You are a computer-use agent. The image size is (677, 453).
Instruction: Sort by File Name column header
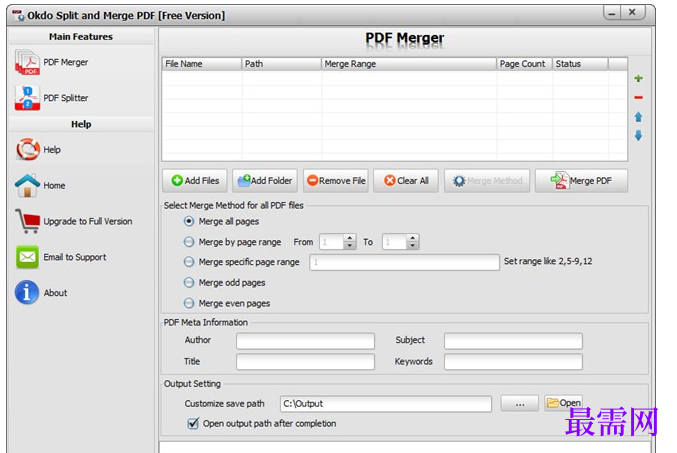point(202,64)
